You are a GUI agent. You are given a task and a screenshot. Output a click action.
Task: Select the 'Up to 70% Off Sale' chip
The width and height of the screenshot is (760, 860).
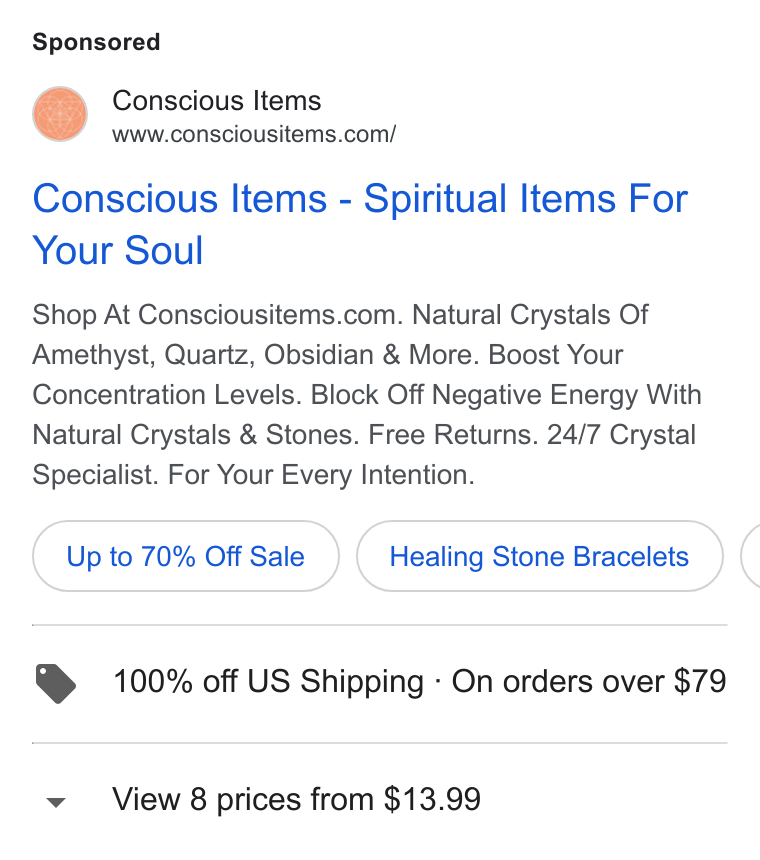click(186, 556)
